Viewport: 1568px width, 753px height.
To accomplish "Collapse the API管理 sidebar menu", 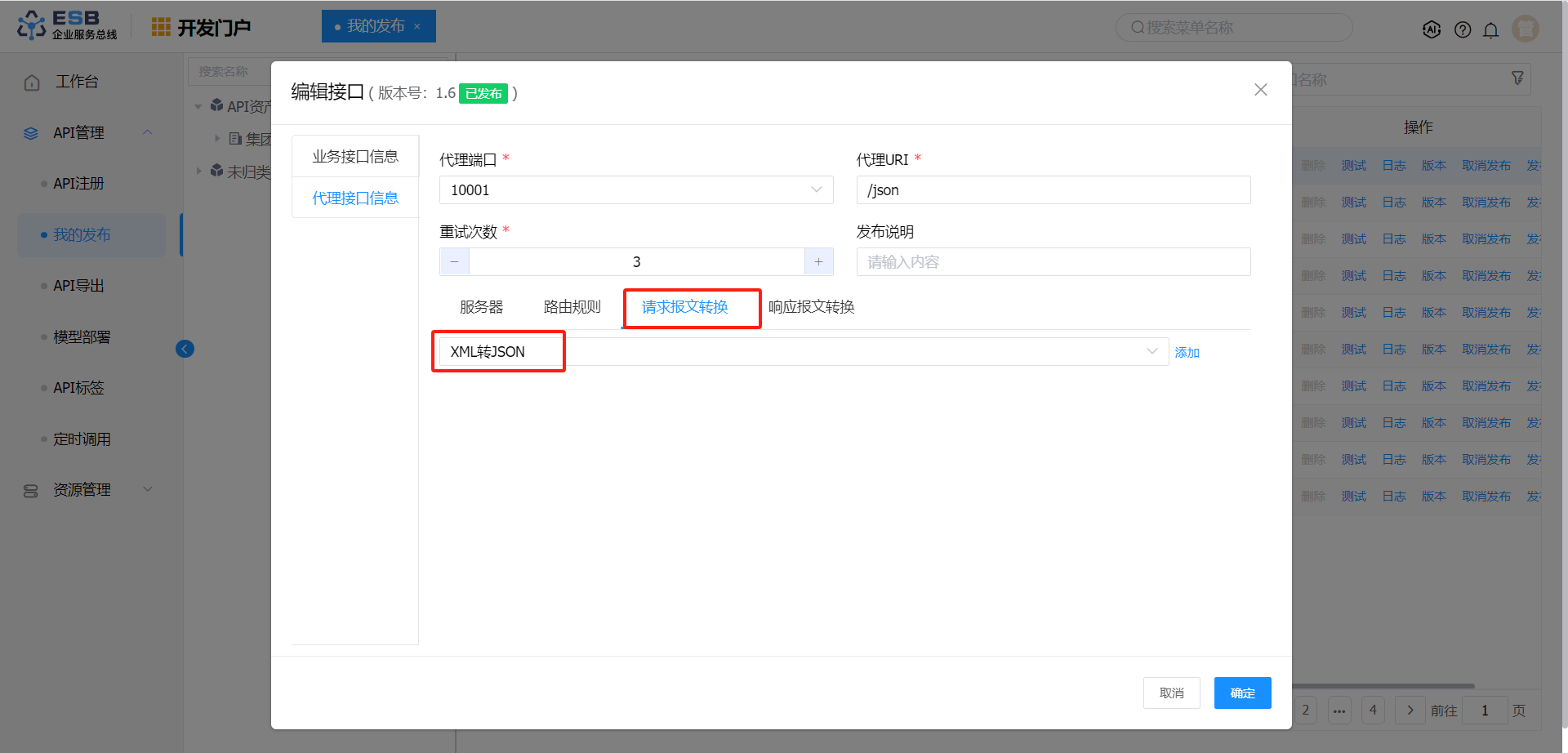I will (148, 132).
